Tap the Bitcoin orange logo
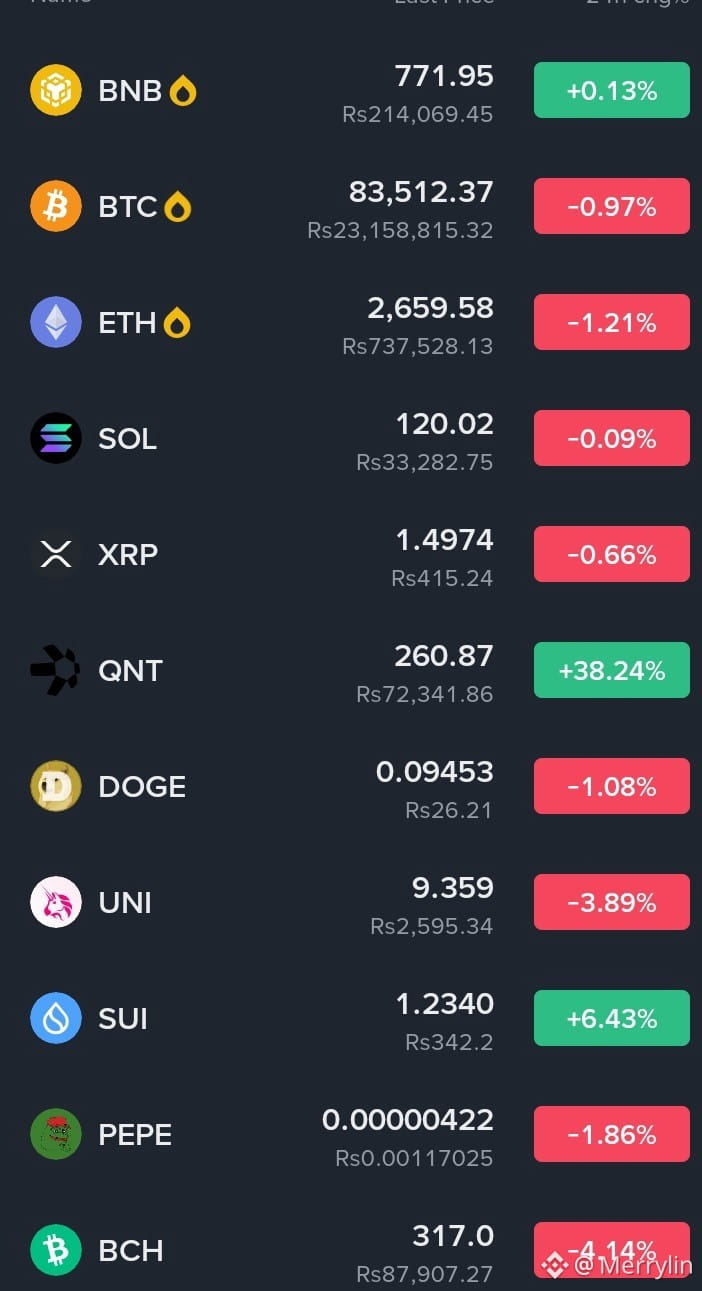This screenshot has height=1291, width=702. click(55, 206)
